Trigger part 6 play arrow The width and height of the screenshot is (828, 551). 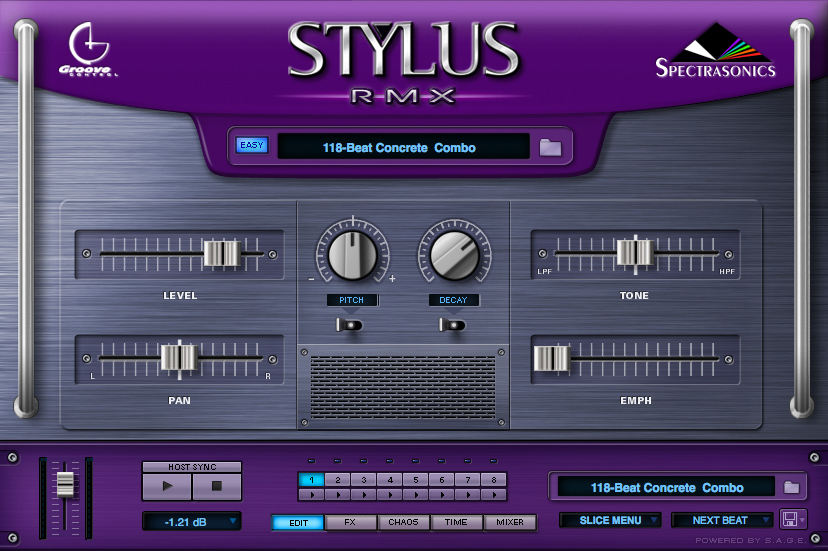click(442, 495)
